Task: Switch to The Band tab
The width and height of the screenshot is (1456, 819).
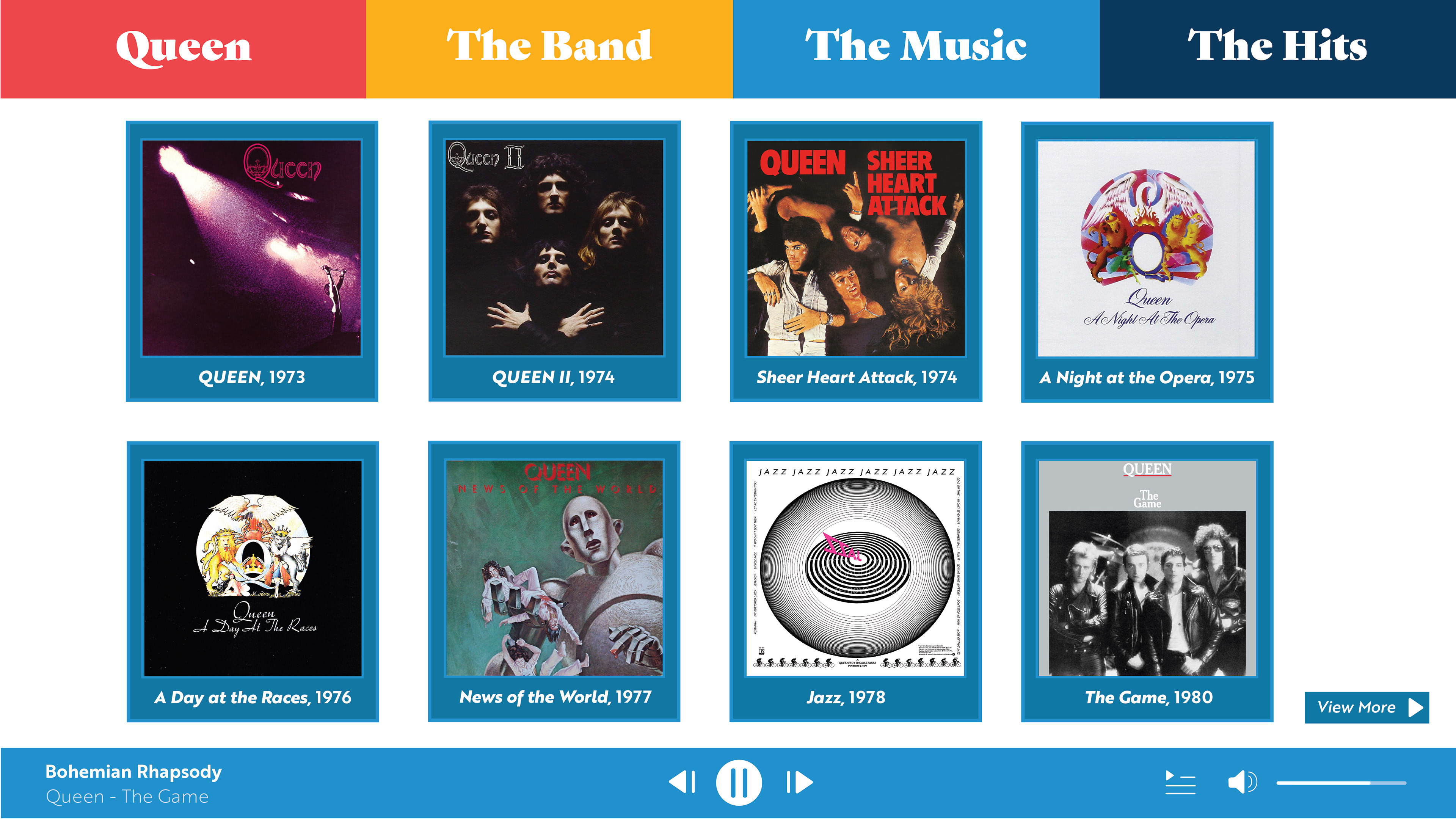Action: pyautogui.click(x=549, y=49)
